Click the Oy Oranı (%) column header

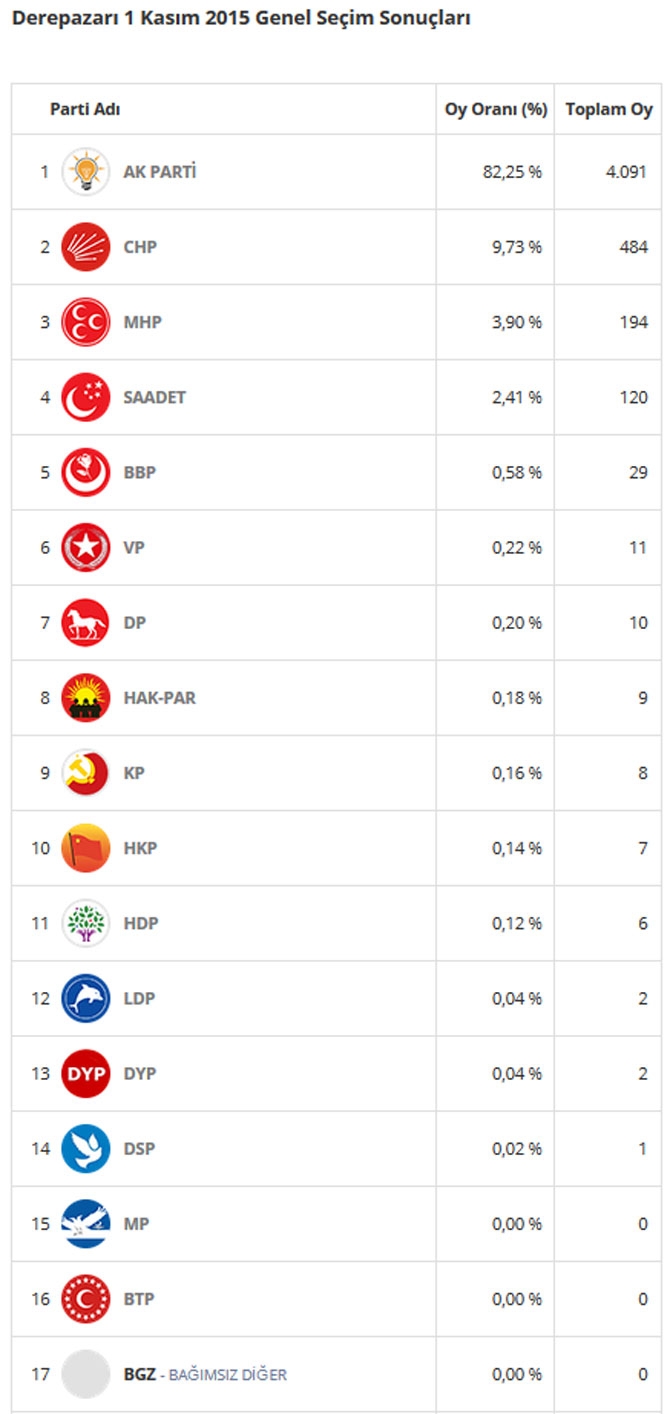(496, 109)
